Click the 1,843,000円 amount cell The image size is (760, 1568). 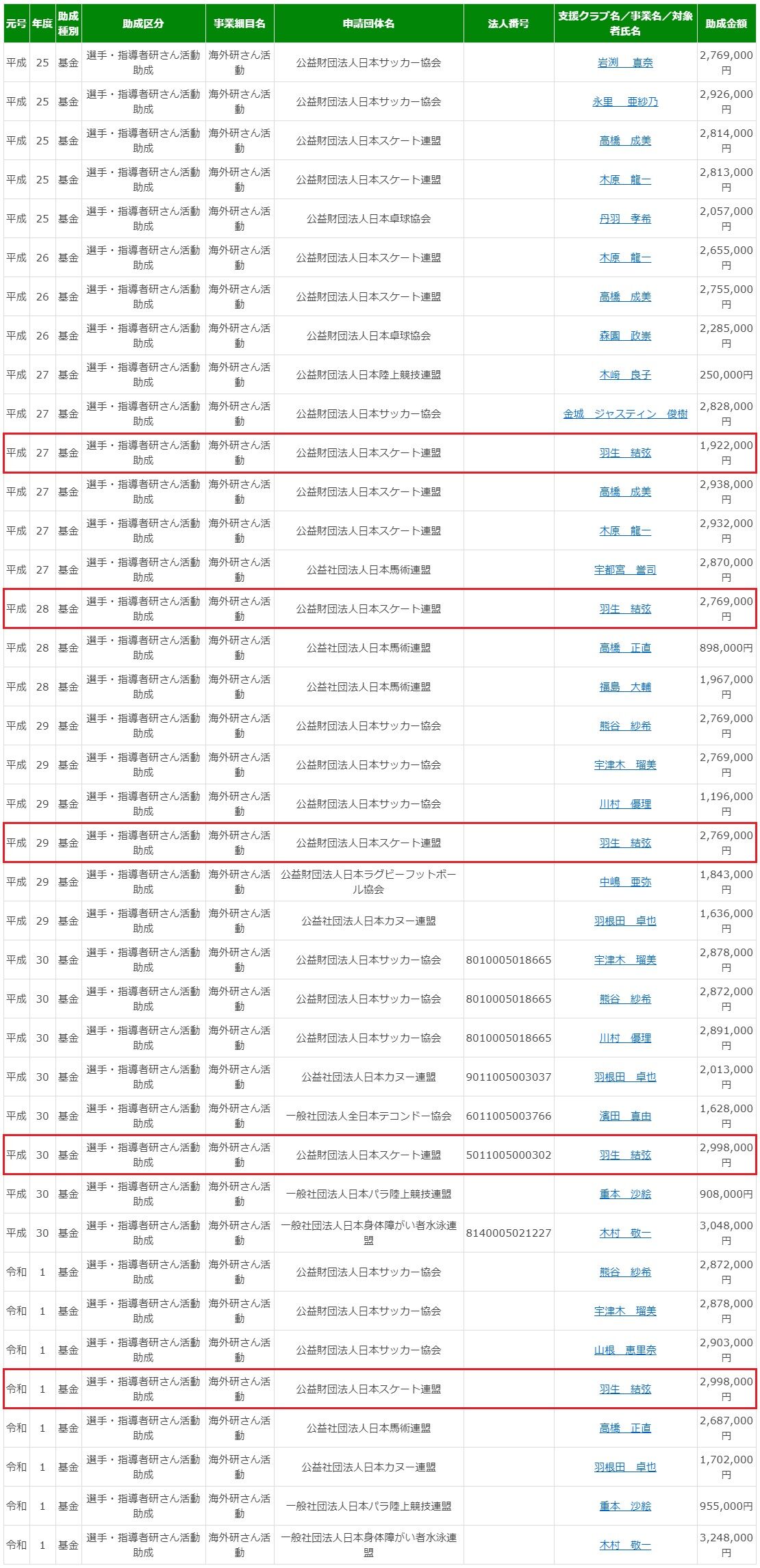[726, 882]
